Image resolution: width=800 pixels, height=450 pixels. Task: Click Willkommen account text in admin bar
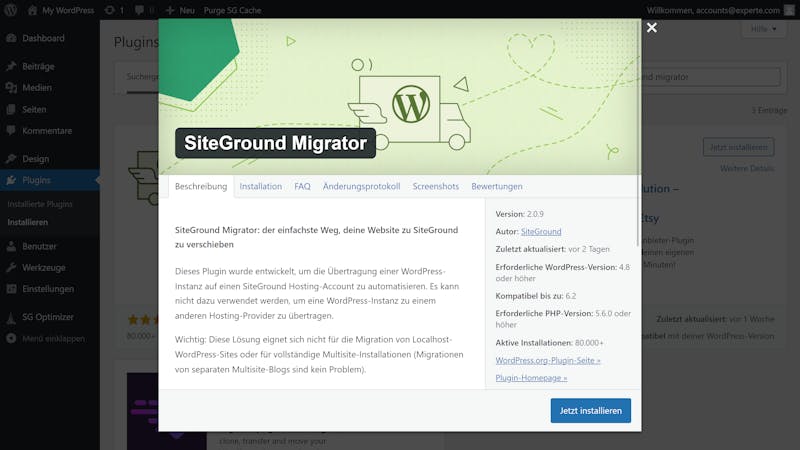point(713,10)
